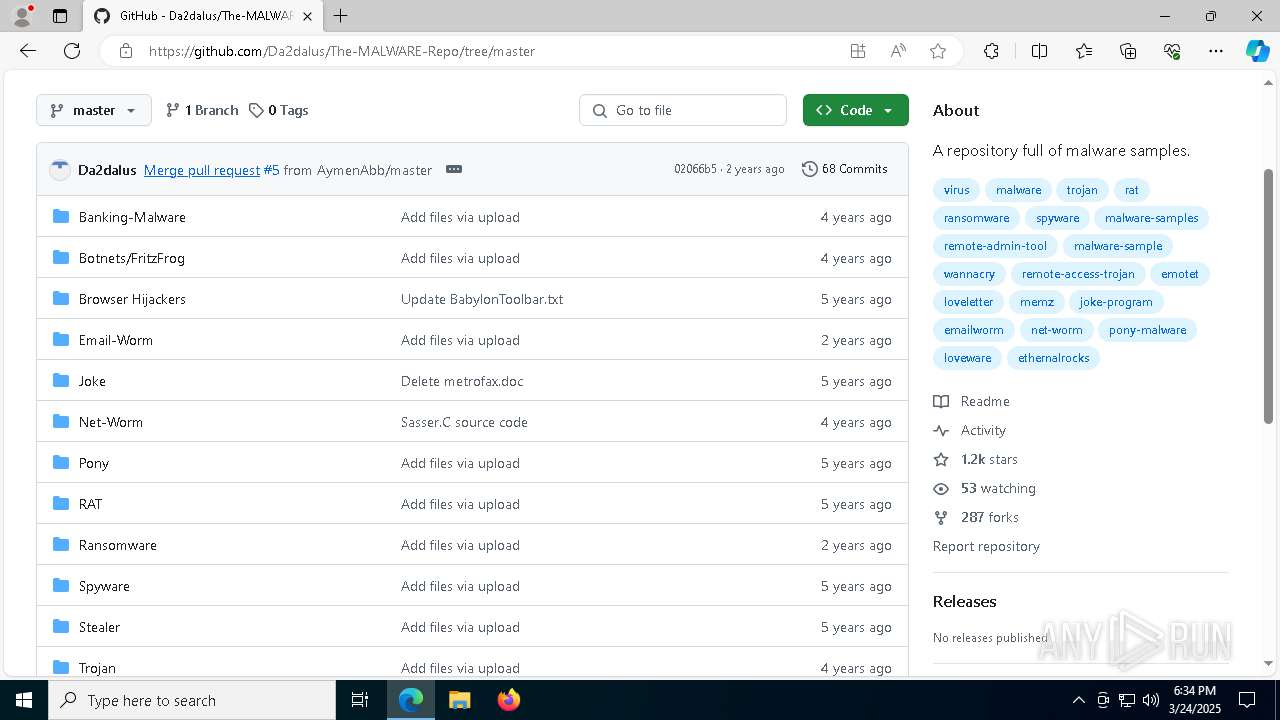The height and width of the screenshot is (720, 1280).
Task: Open Extensions puzzle icon
Action: point(991,51)
